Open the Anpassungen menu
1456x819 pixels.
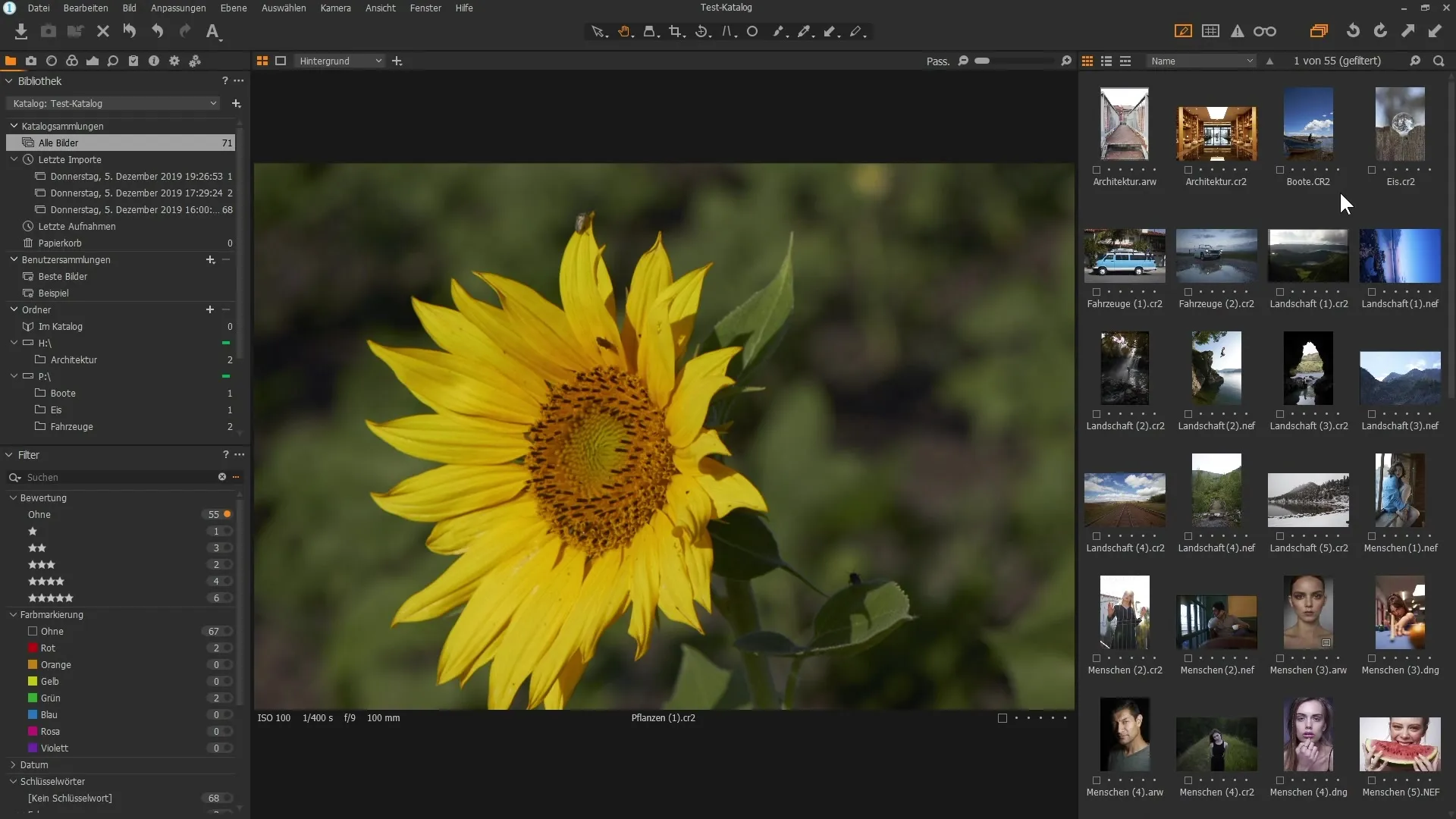point(178,8)
